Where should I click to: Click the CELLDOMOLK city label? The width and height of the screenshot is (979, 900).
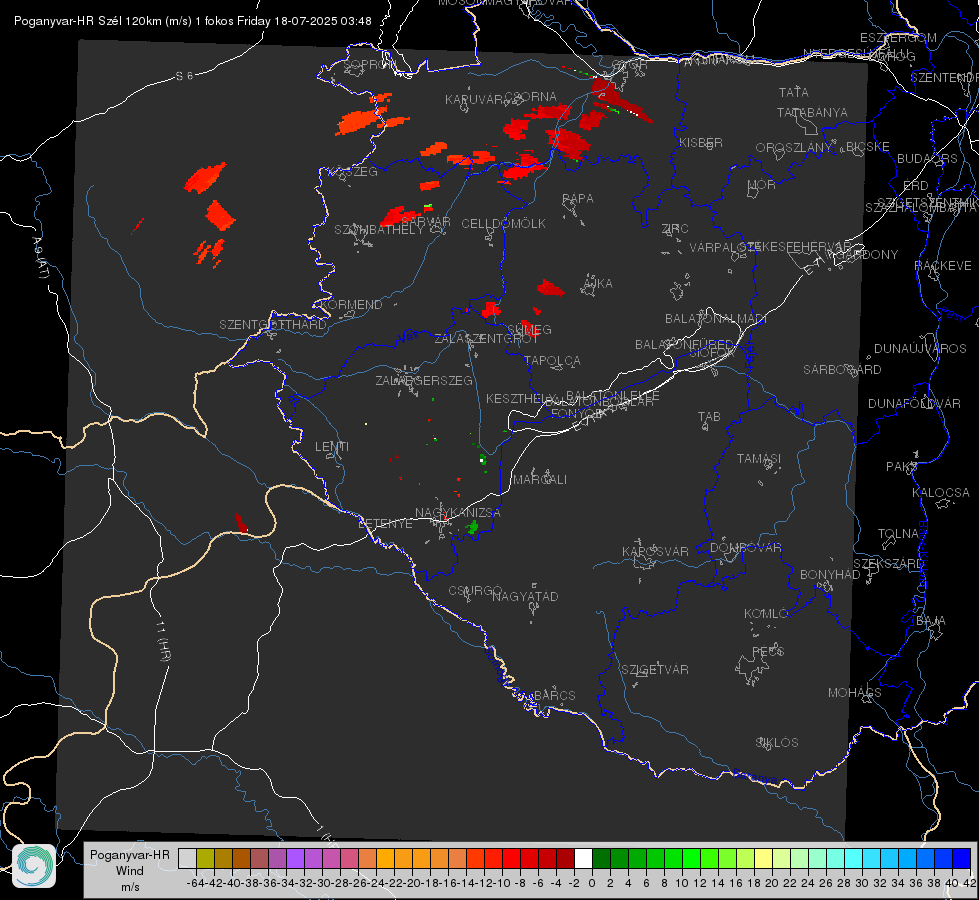pos(503,224)
